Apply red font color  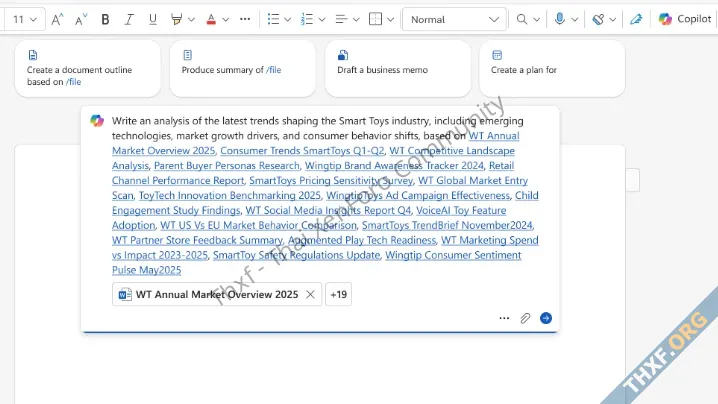211,19
